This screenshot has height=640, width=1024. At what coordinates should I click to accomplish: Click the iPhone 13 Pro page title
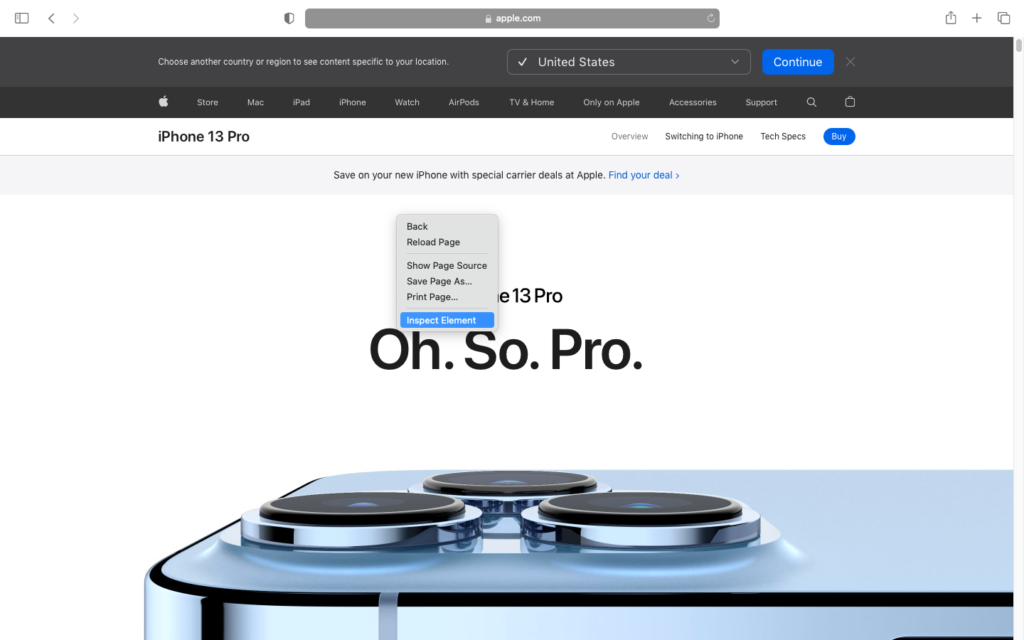click(x=204, y=136)
